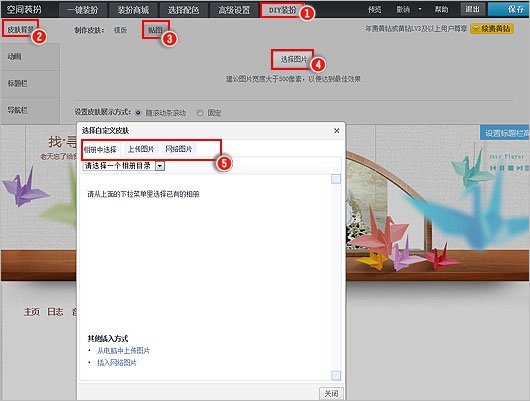Viewport: 530px width, 401px height.
Task: Open the 装扮商城 tab
Action: [133, 10]
